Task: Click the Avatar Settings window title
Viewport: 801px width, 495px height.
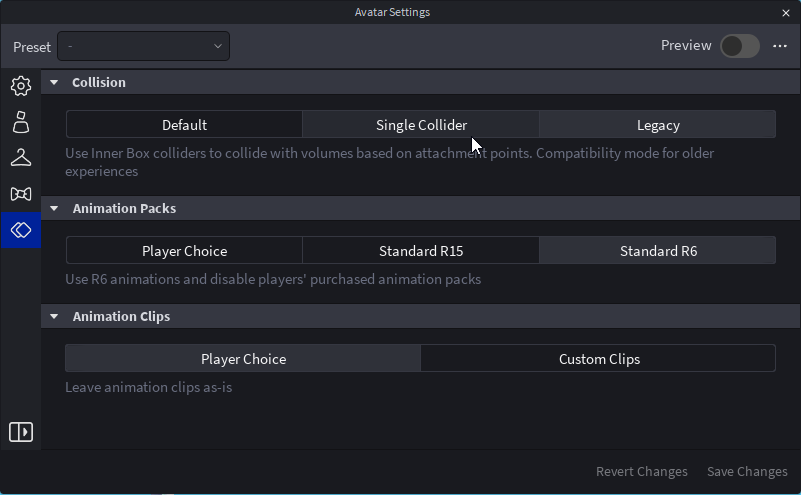Action: click(392, 12)
